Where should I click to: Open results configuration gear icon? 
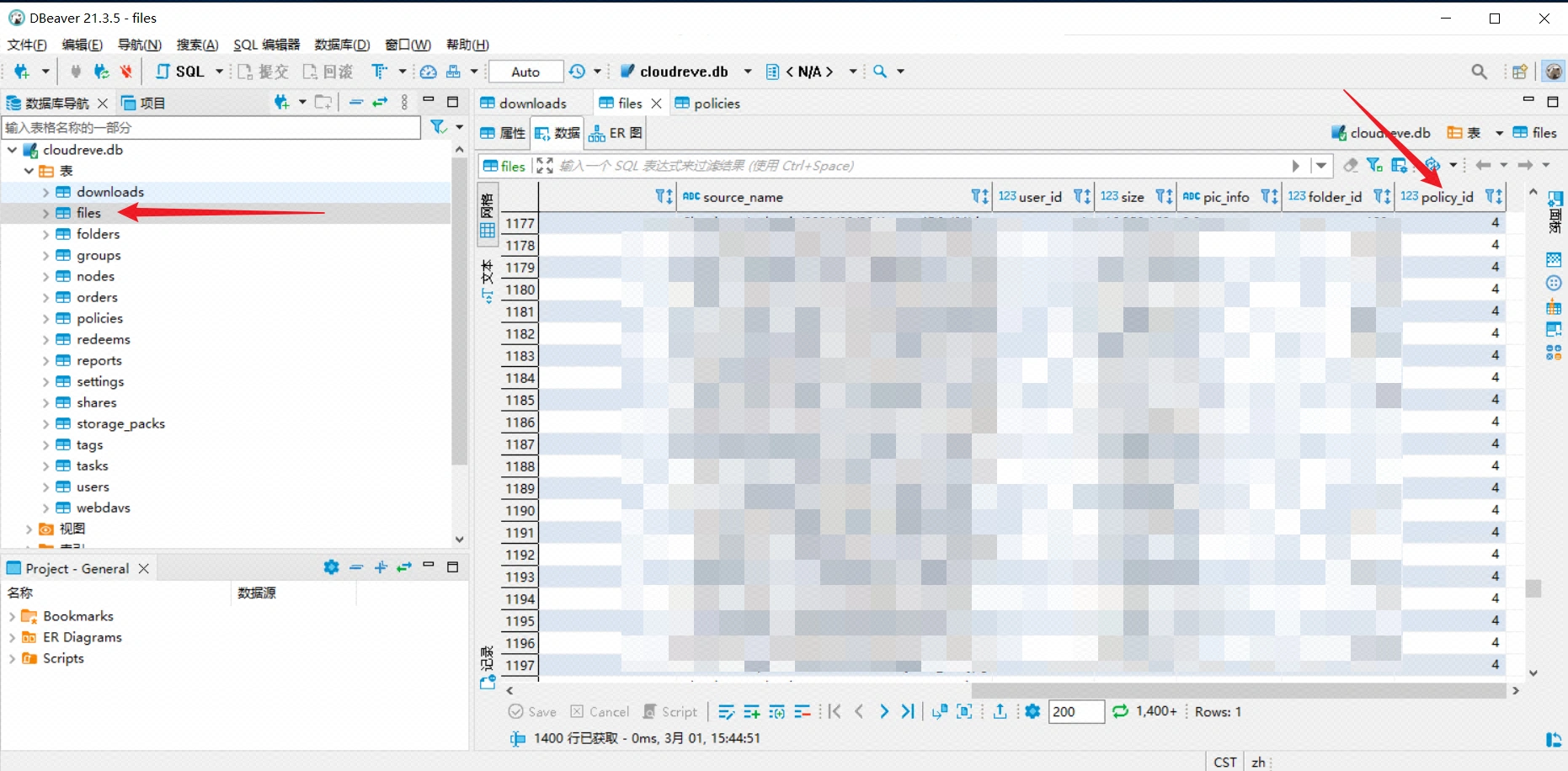tap(1032, 712)
